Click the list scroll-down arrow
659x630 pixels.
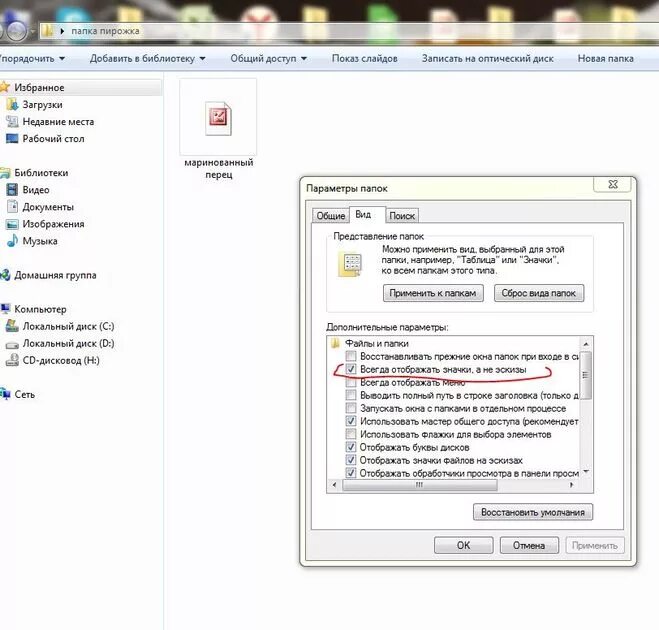coord(586,472)
